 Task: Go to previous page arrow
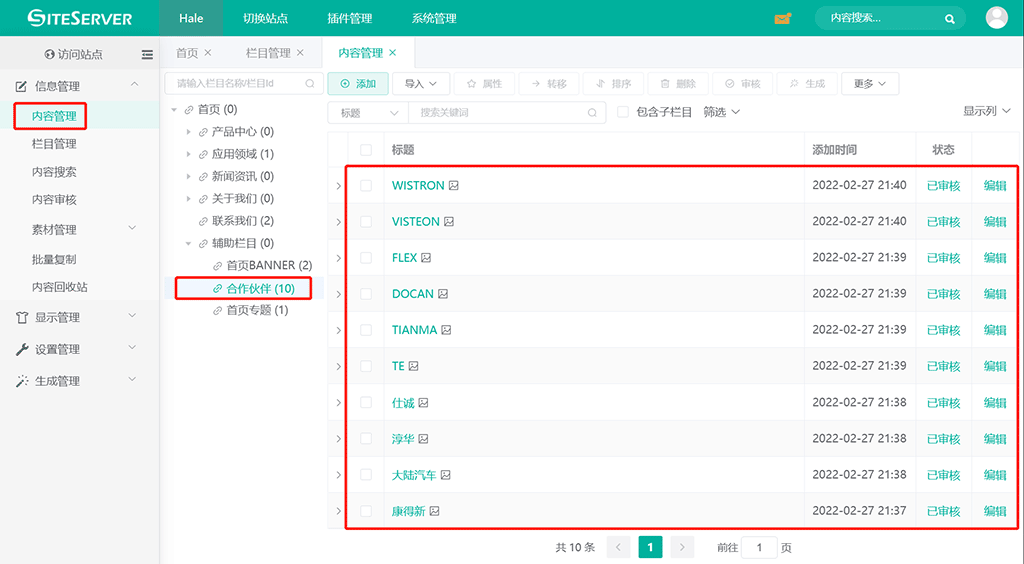[x=618, y=547]
